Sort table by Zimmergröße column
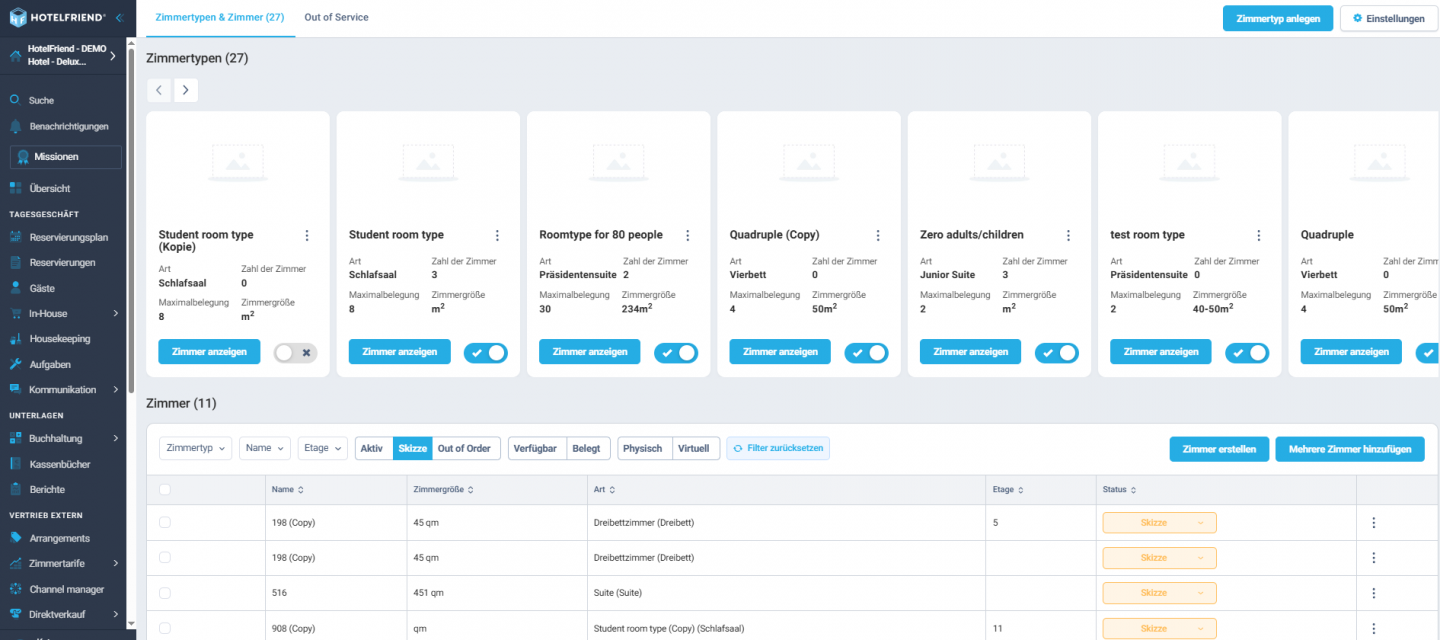 pyautogui.click(x=442, y=489)
